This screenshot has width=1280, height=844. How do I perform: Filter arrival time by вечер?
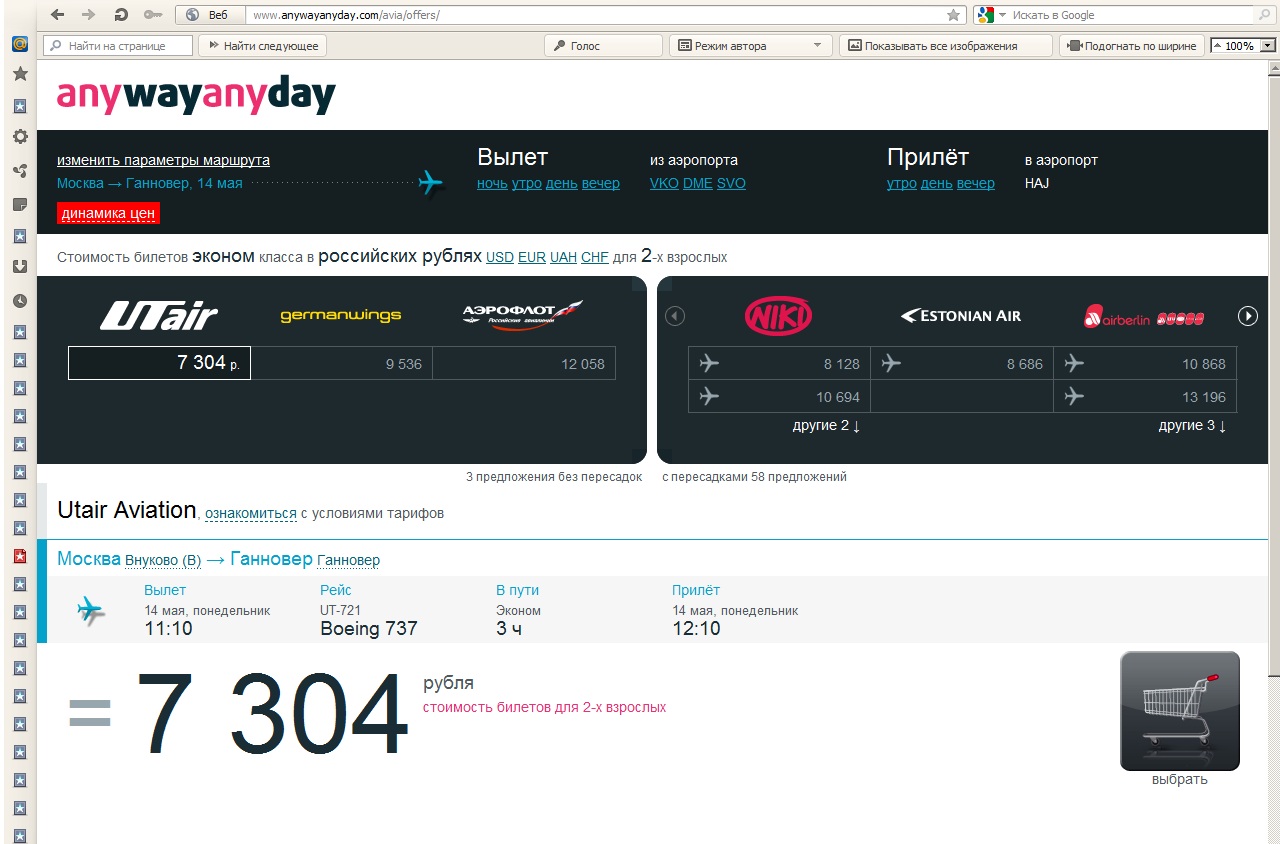976,184
